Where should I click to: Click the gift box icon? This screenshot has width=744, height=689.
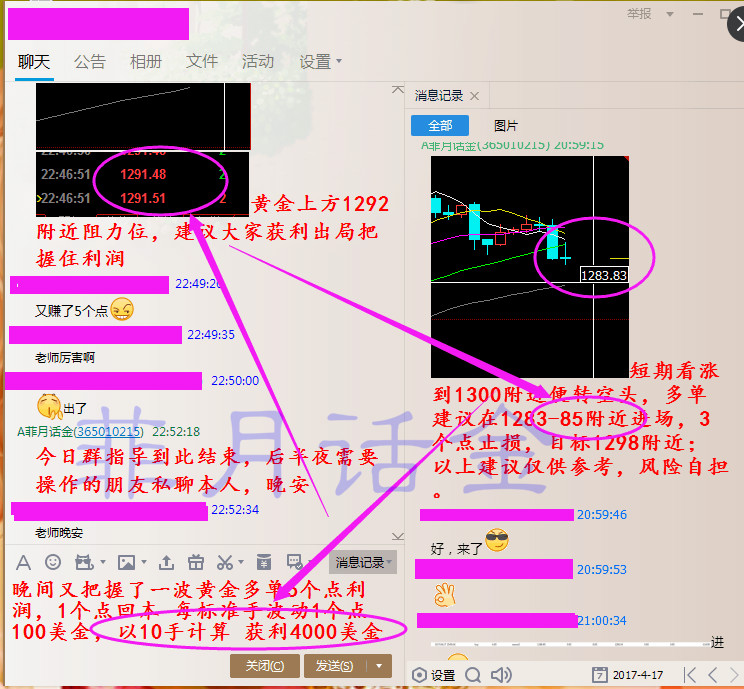[195, 562]
